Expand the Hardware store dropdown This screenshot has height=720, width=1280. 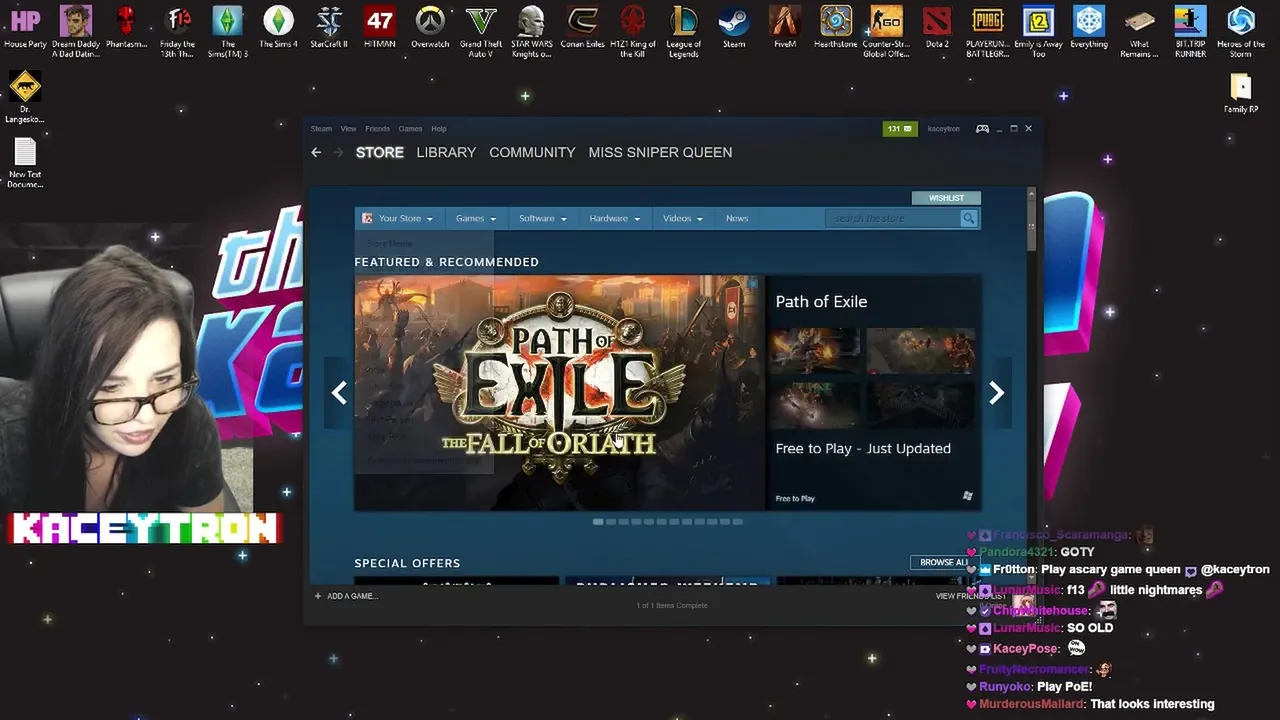[614, 218]
